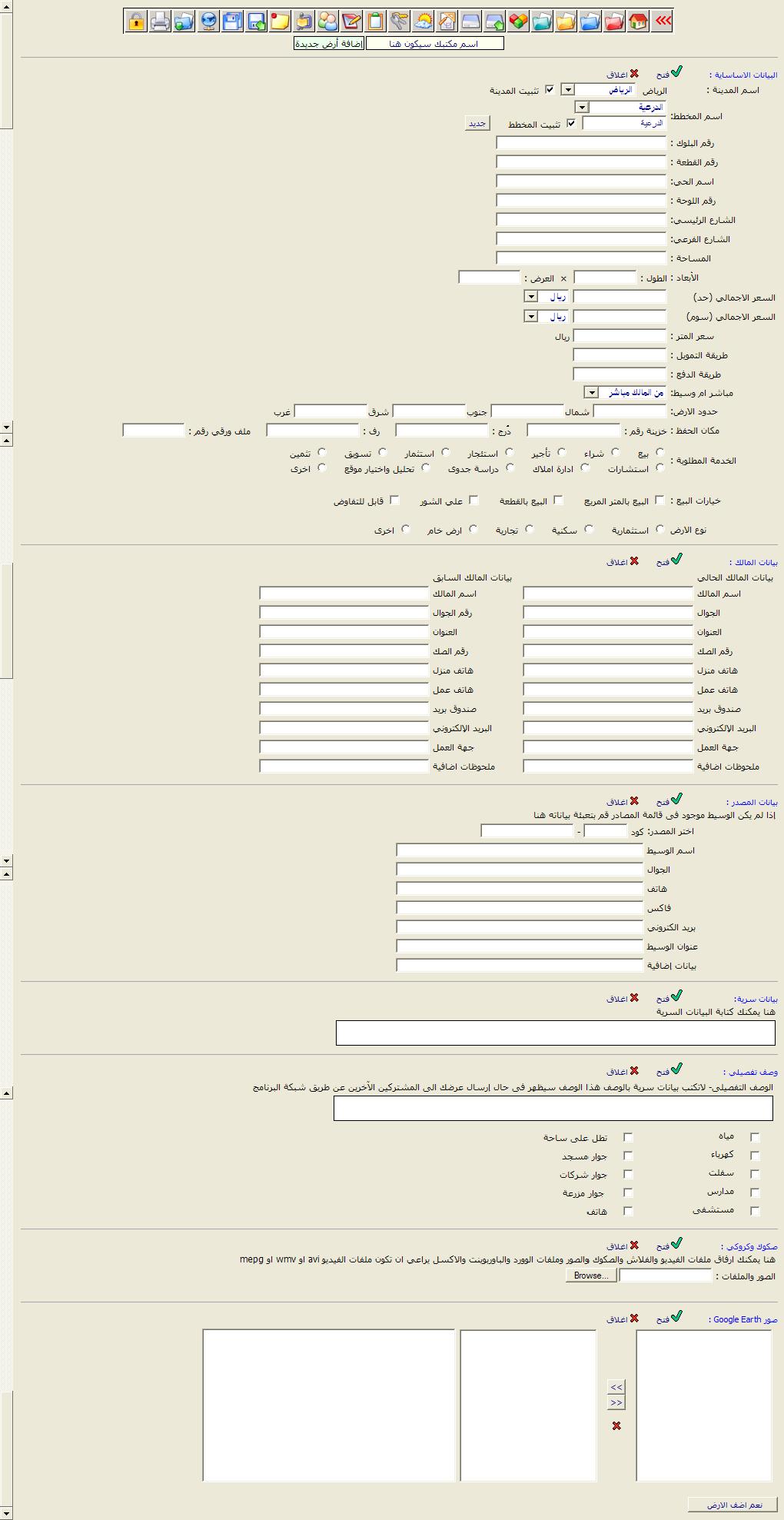Enable the مياه checkbox

[755, 1136]
